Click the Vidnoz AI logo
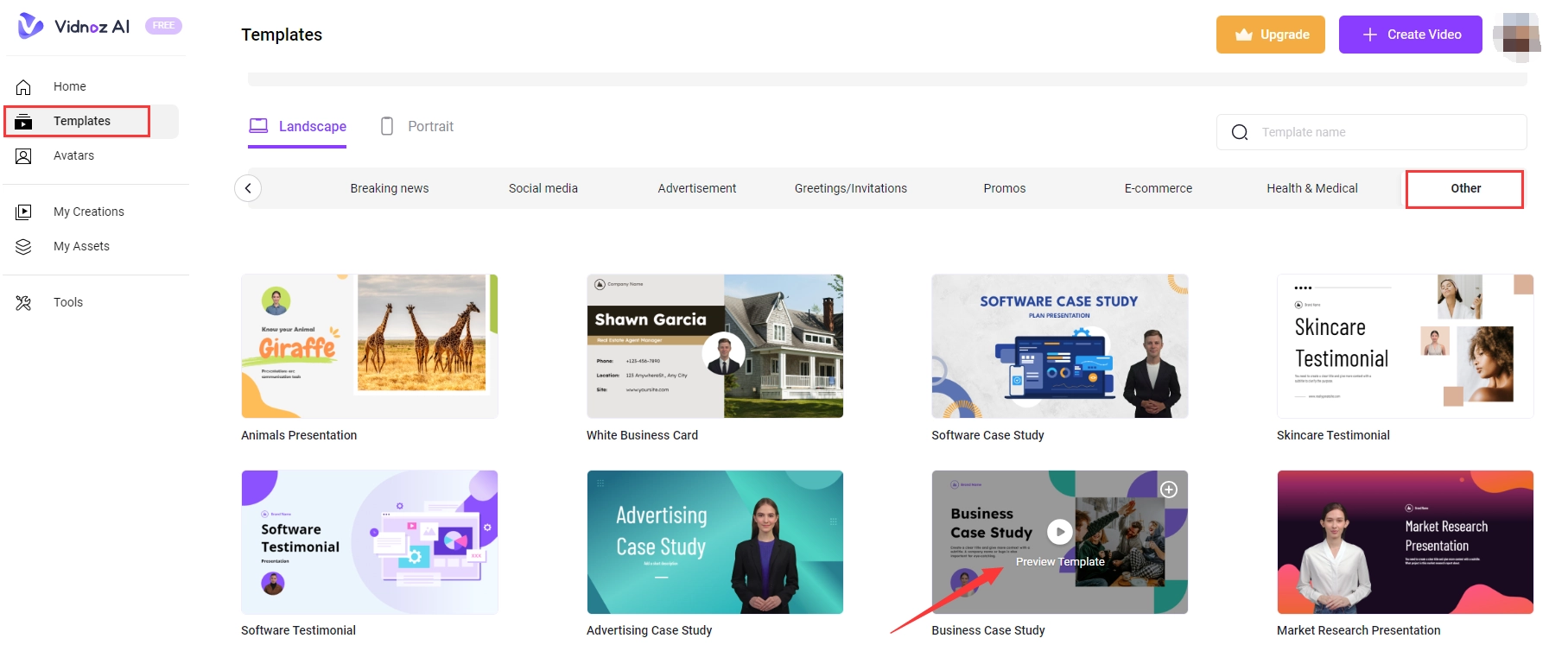 (x=74, y=27)
